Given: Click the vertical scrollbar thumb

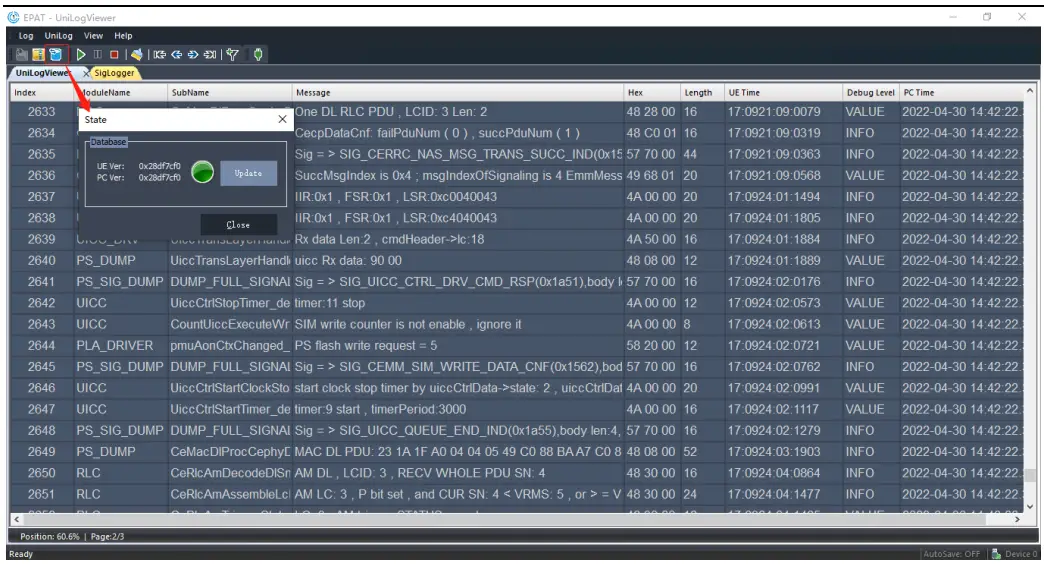Looking at the screenshot, I should 1030,475.
